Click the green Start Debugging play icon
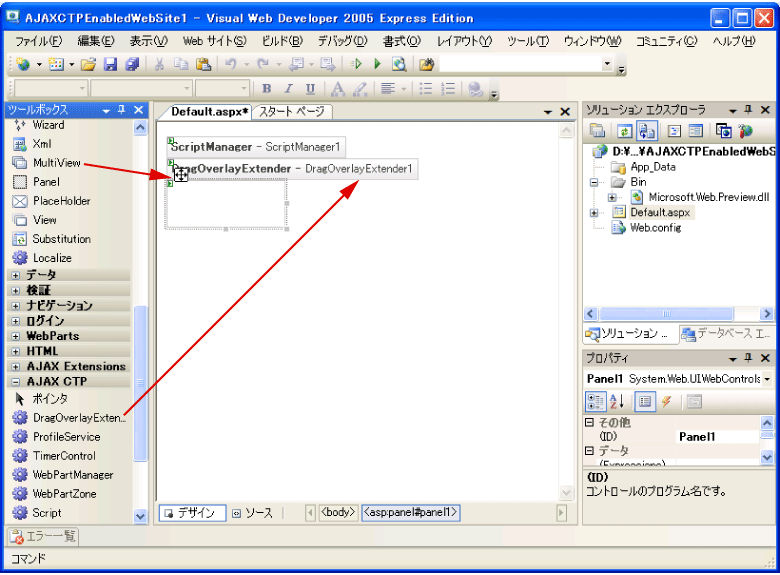780x575 pixels. [378, 64]
